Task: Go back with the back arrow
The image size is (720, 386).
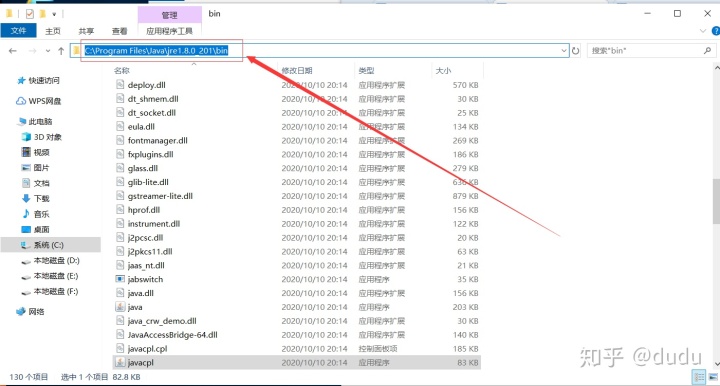Action: tap(13, 50)
